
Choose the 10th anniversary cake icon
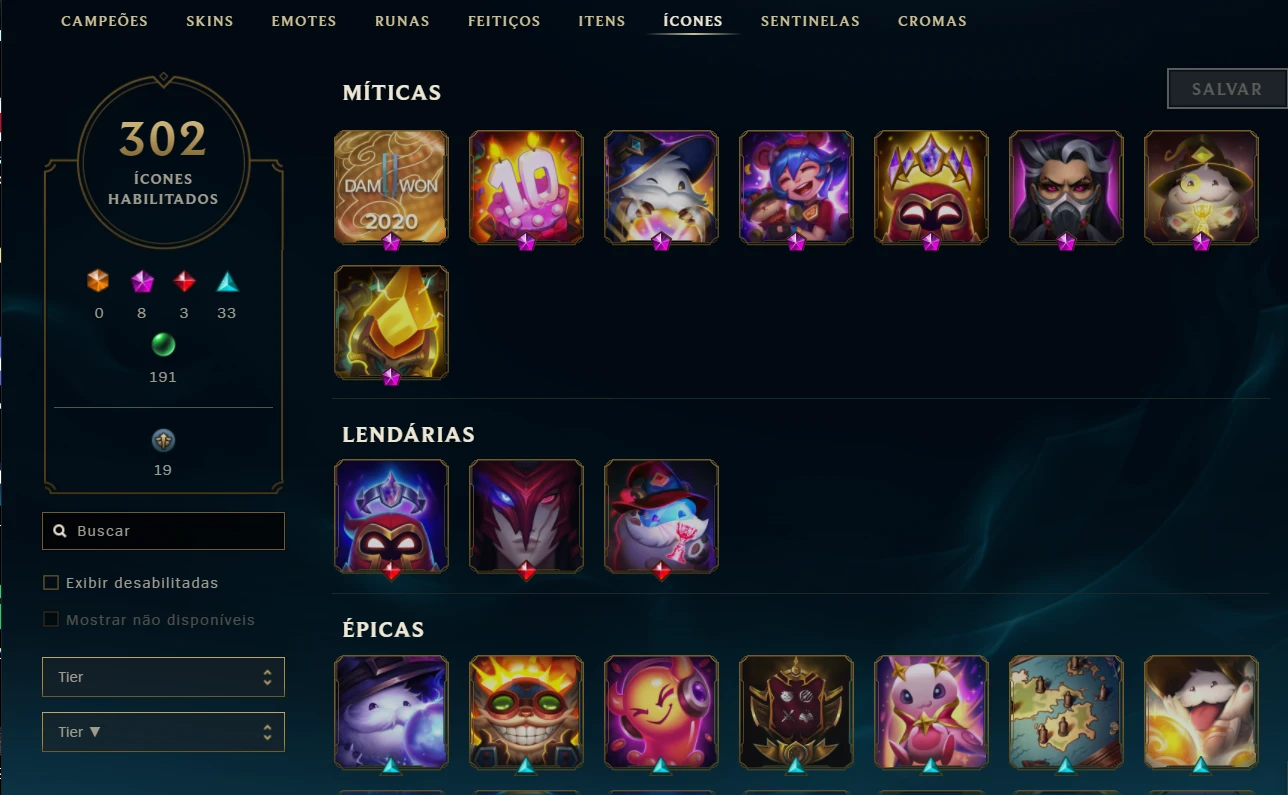(x=526, y=187)
